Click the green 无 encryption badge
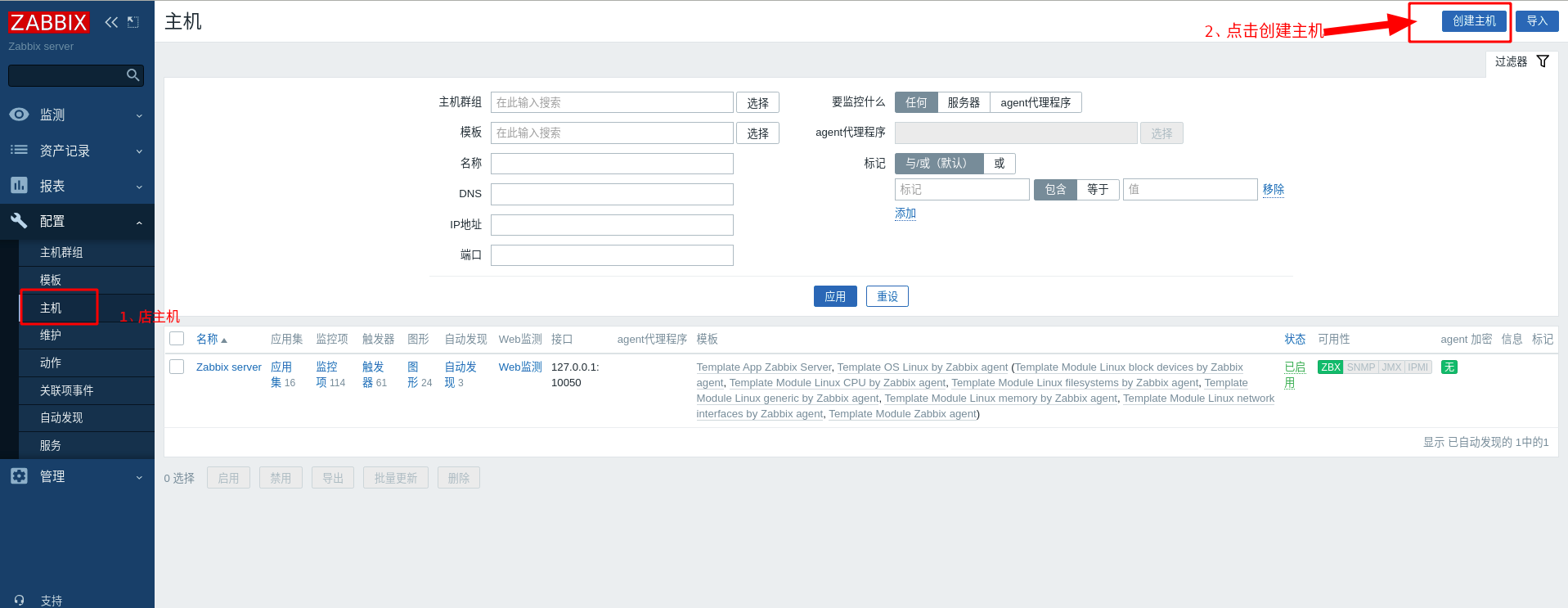1568x608 pixels. (1449, 367)
